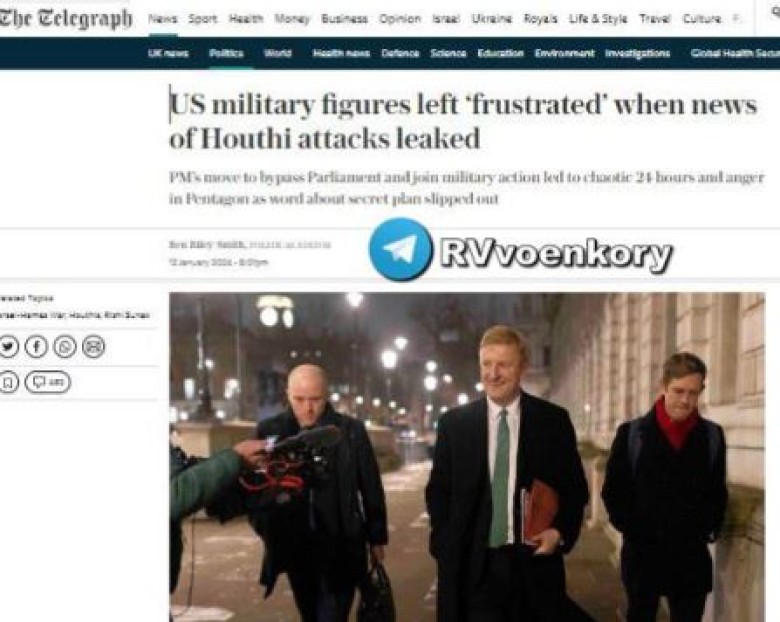
Task: Click the Telegram logo watermark
Action: coord(400,249)
